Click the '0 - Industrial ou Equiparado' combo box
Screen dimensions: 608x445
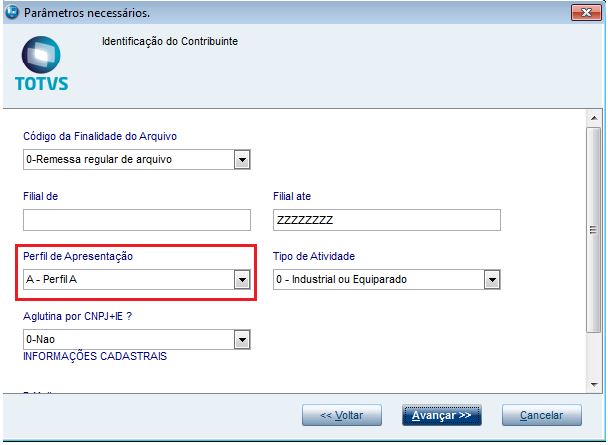(x=387, y=279)
